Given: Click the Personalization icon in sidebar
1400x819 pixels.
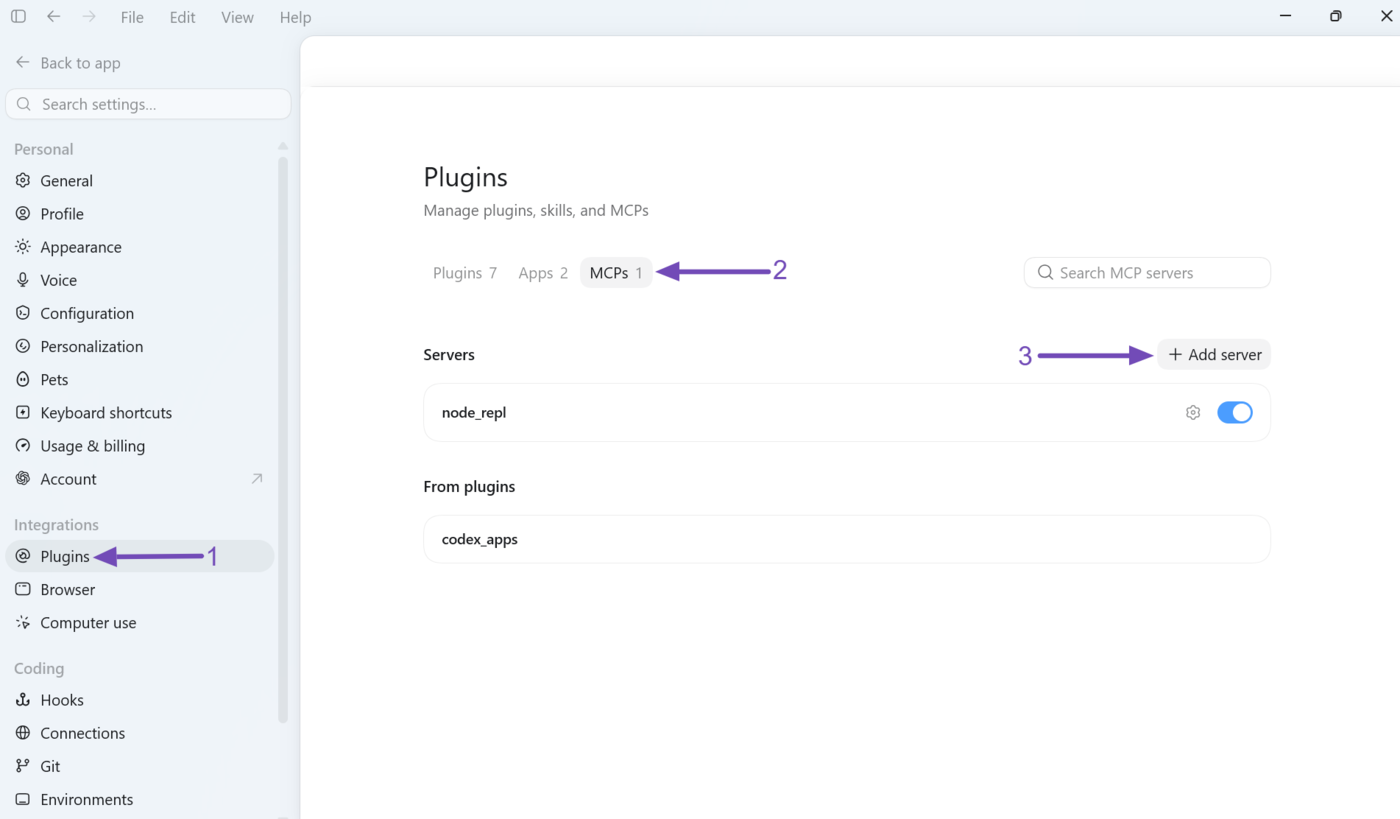Looking at the screenshot, I should pos(23,346).
